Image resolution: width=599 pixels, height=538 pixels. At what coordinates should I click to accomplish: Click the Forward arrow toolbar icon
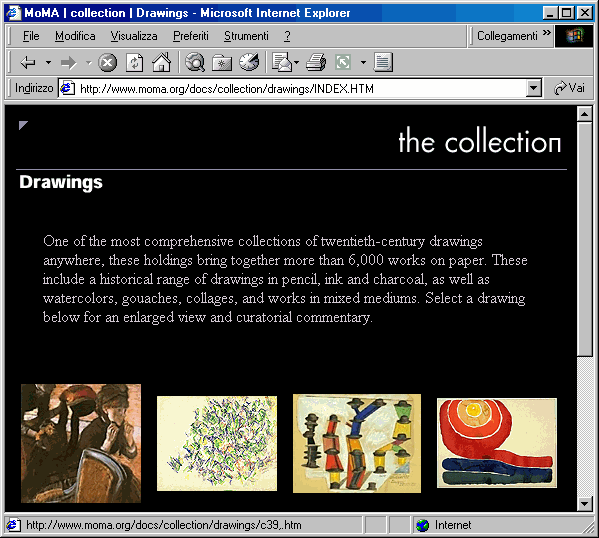pyautogui.click(x=69, y=62)
